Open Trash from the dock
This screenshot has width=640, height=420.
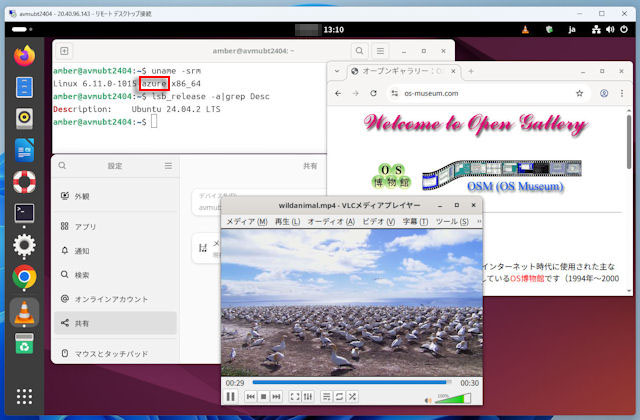point(24,344)
